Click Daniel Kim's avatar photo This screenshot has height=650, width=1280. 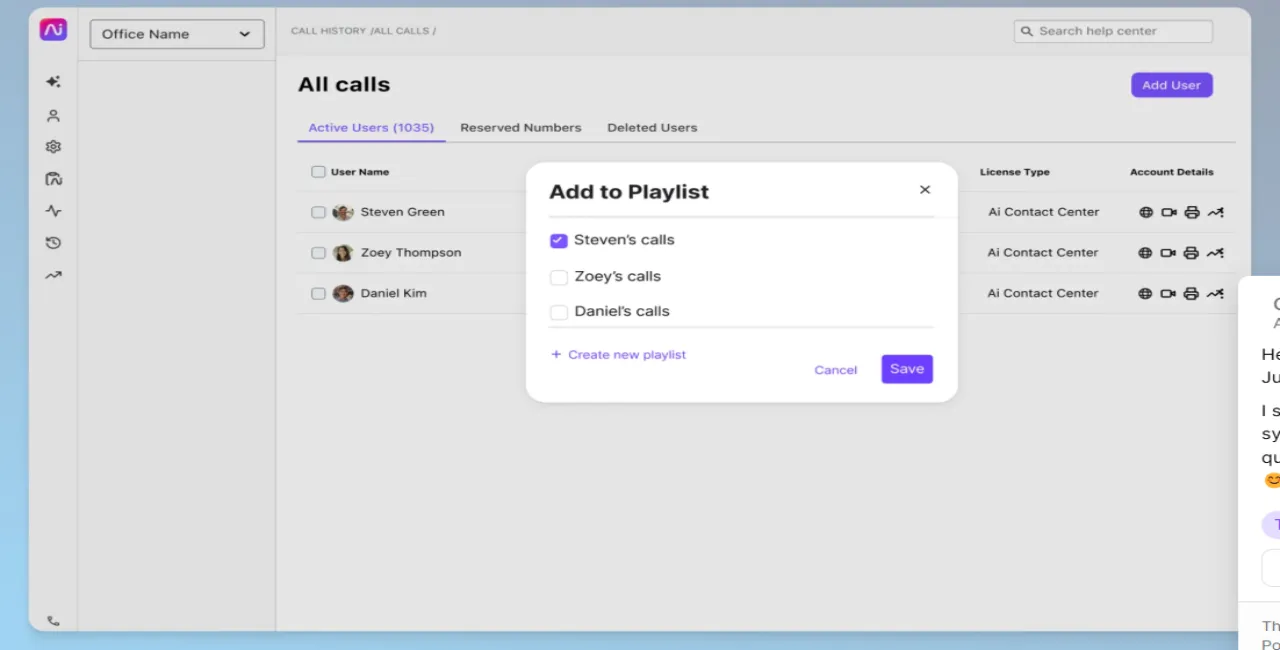[x=343, y=294]
